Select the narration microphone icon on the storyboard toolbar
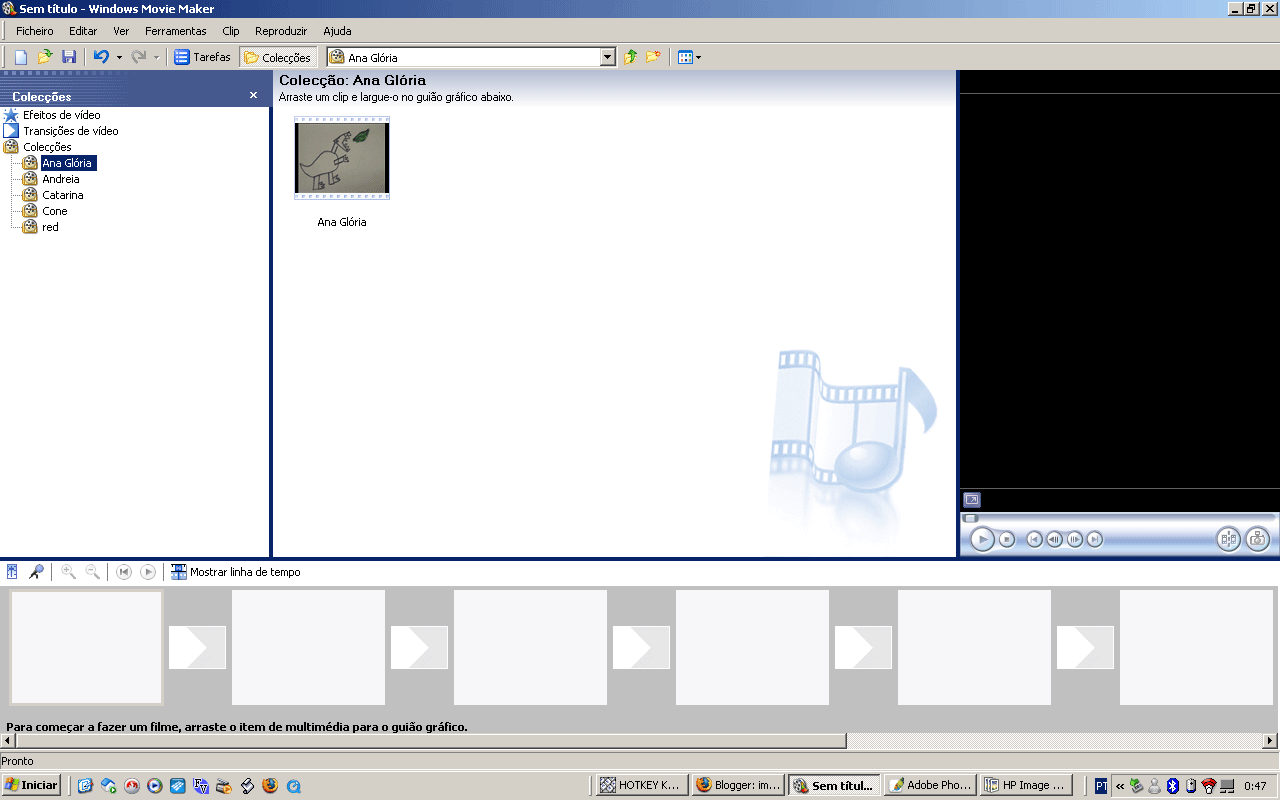The image size is (1280, 800). point(35,571)
